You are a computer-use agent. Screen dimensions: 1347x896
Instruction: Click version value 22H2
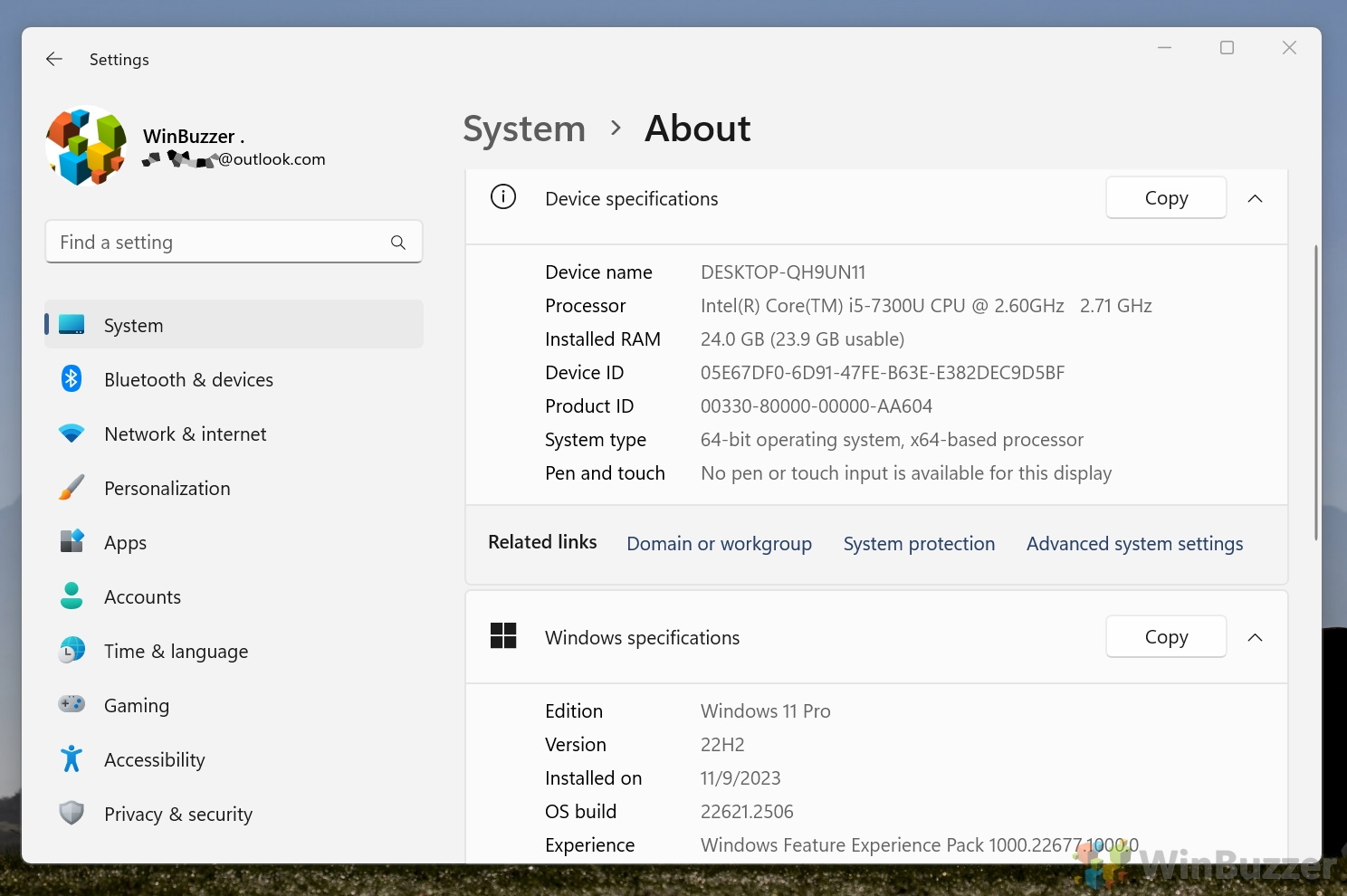click(x=722, y=744)
